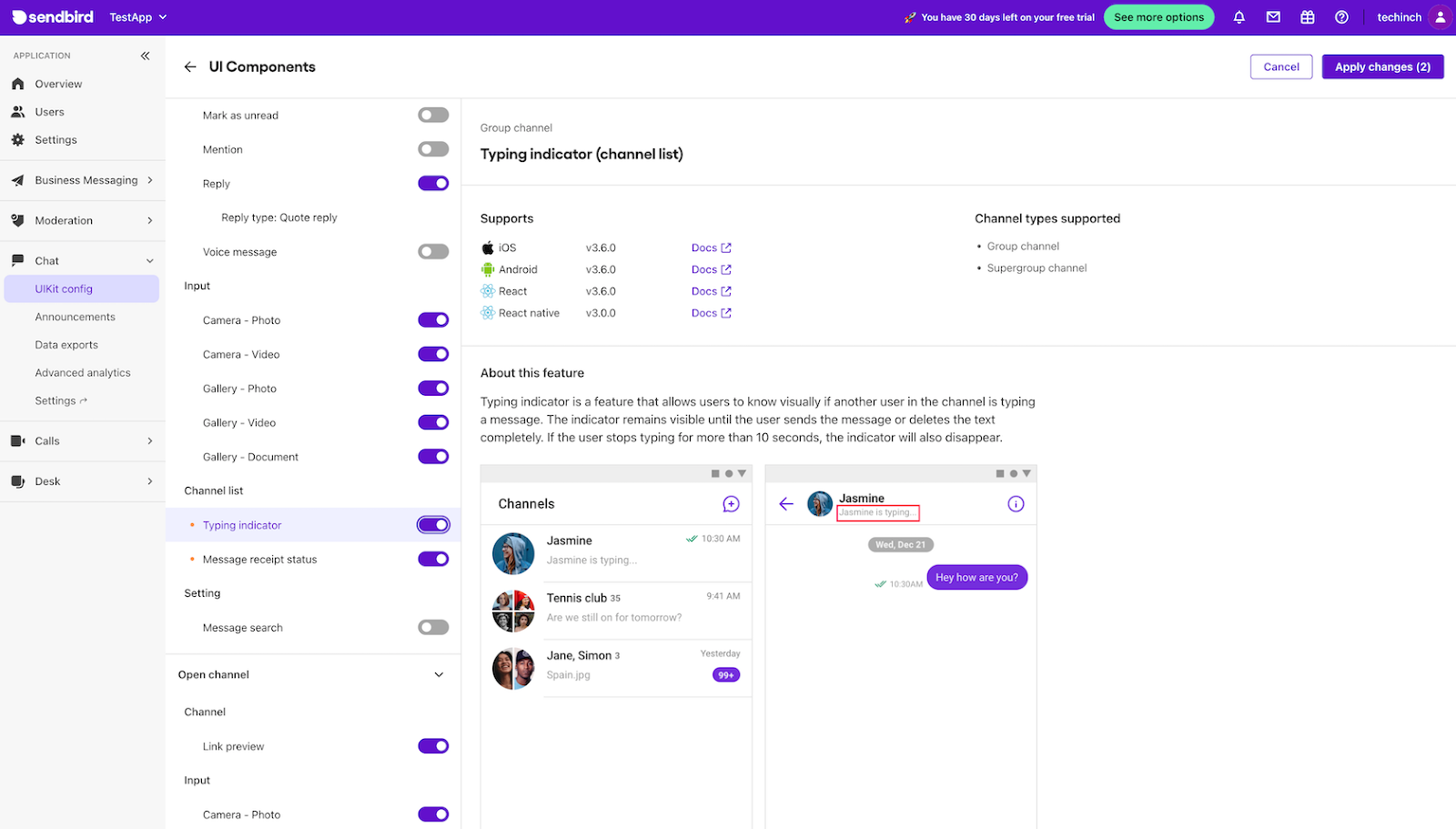Select the Desk sidebar icon
This screenshot has height=829, width=1456.
[20, 480]
